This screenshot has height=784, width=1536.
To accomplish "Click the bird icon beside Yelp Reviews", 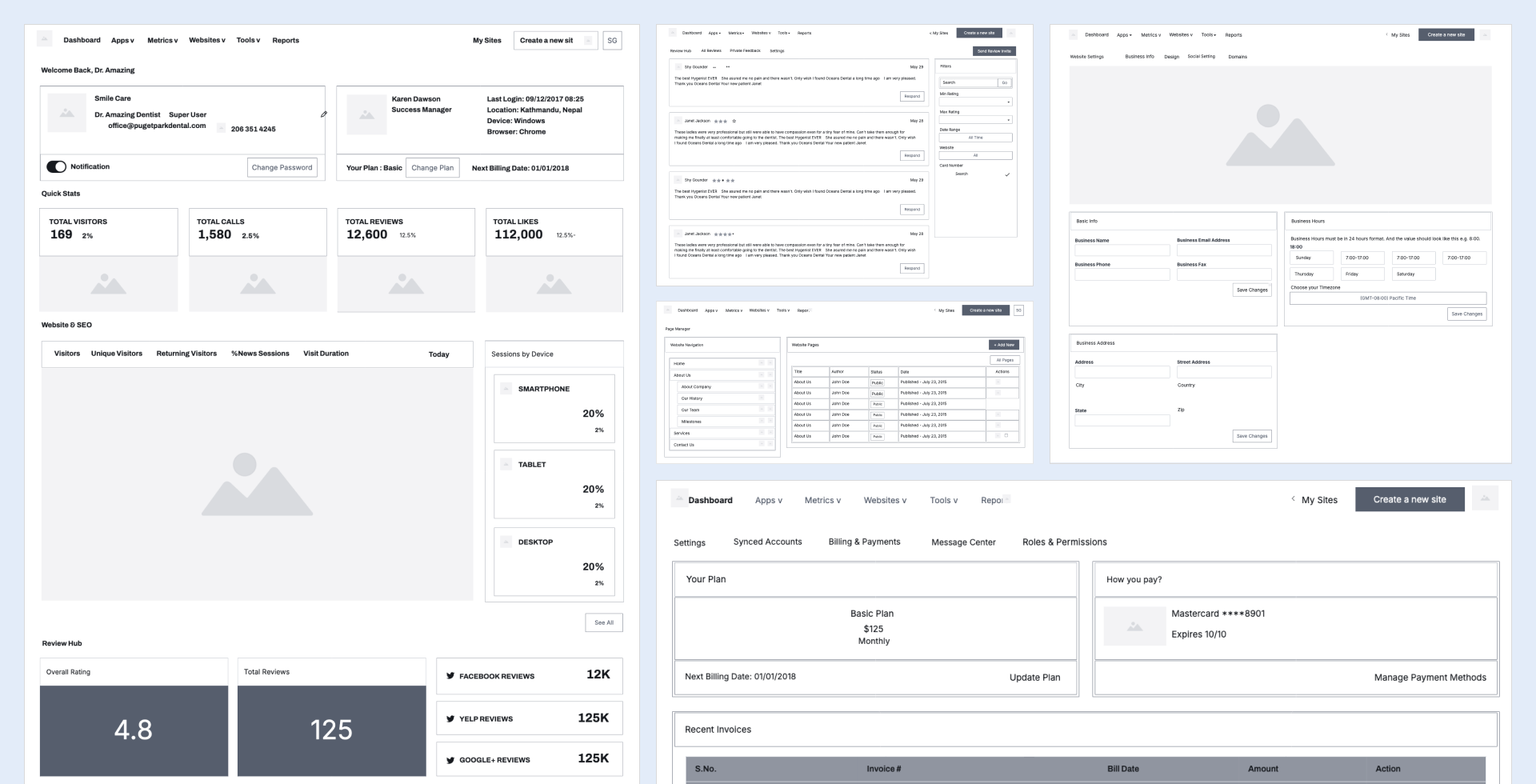I will pos(450,718).
